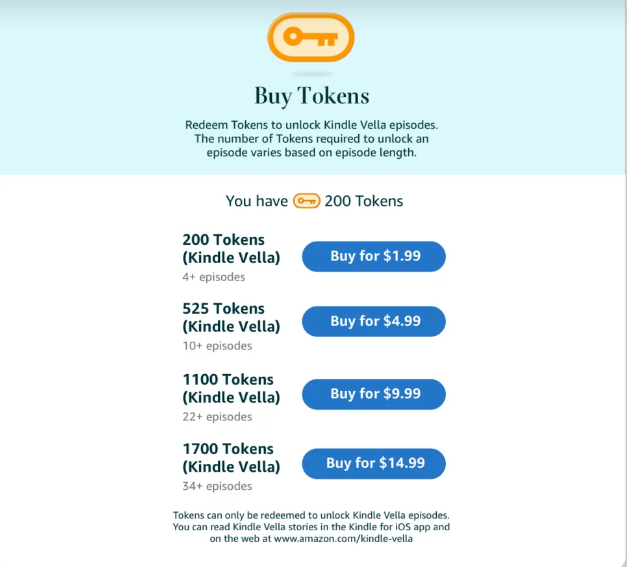Click the Redeem Tokens description paragraph
627x567 pixels.
(312, 139)
